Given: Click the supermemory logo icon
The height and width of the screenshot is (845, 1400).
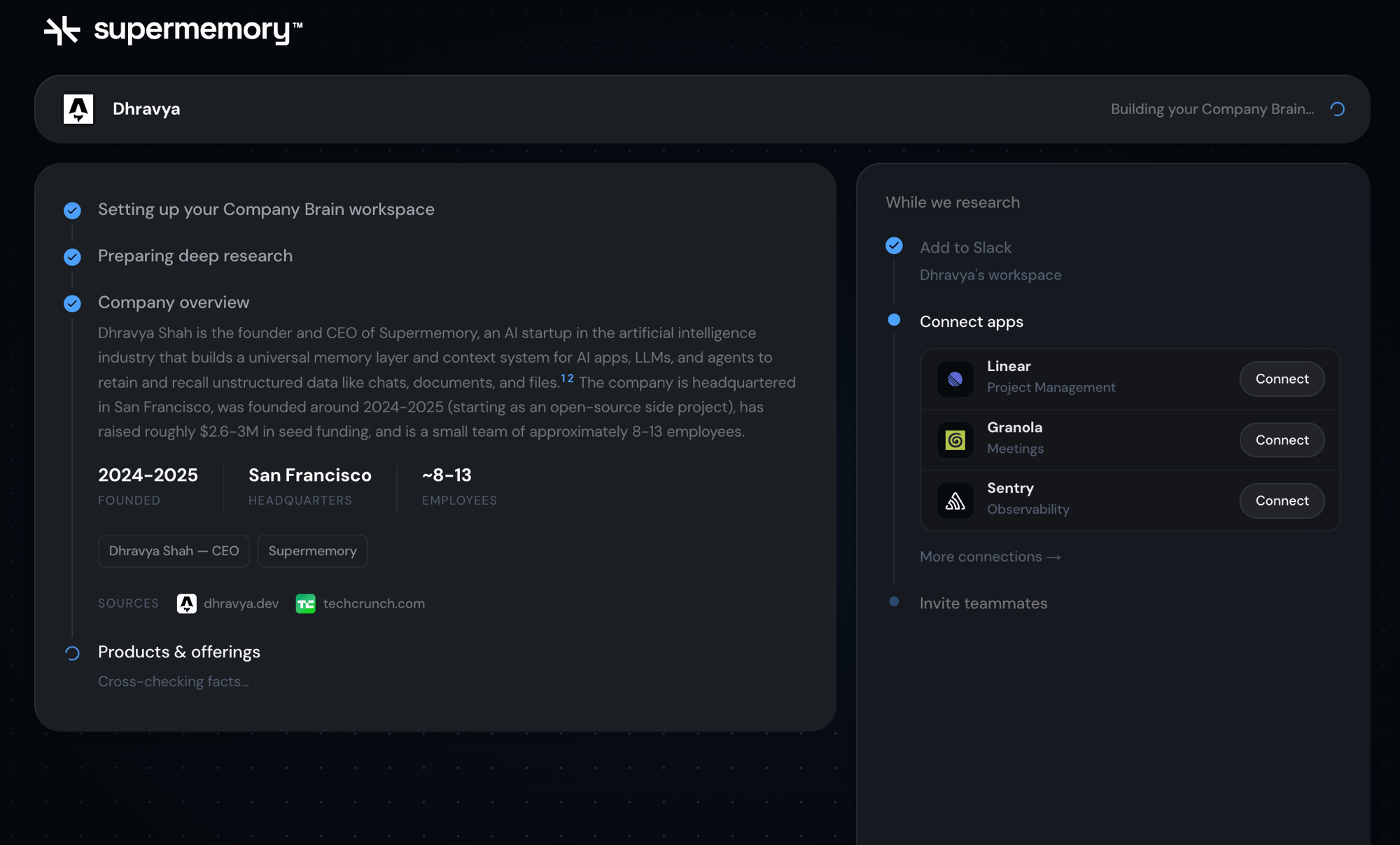Looking at the screenshot, I should tap(62, 30).
